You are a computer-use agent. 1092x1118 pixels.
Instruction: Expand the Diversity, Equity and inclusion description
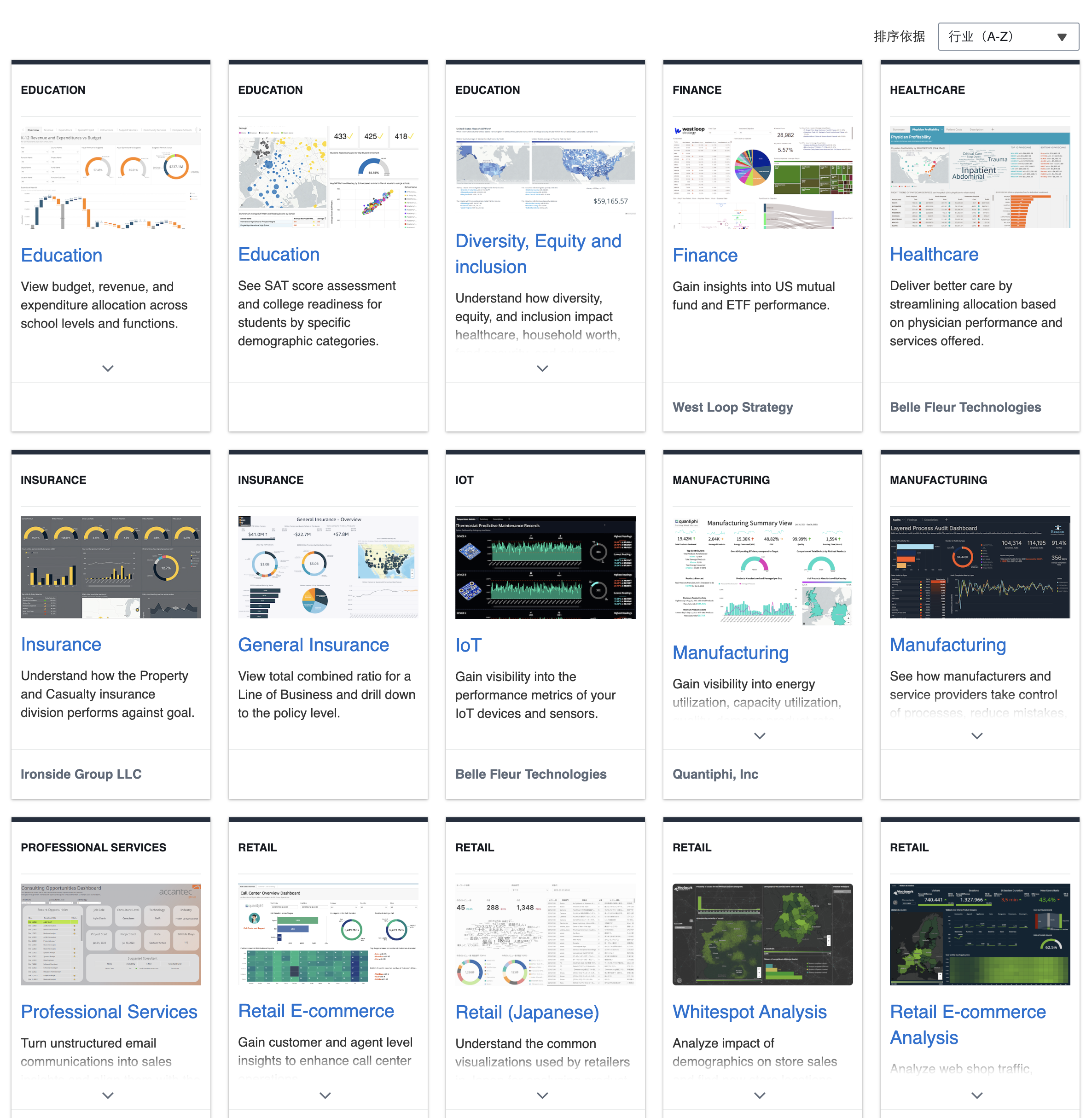tap(543, 368)
